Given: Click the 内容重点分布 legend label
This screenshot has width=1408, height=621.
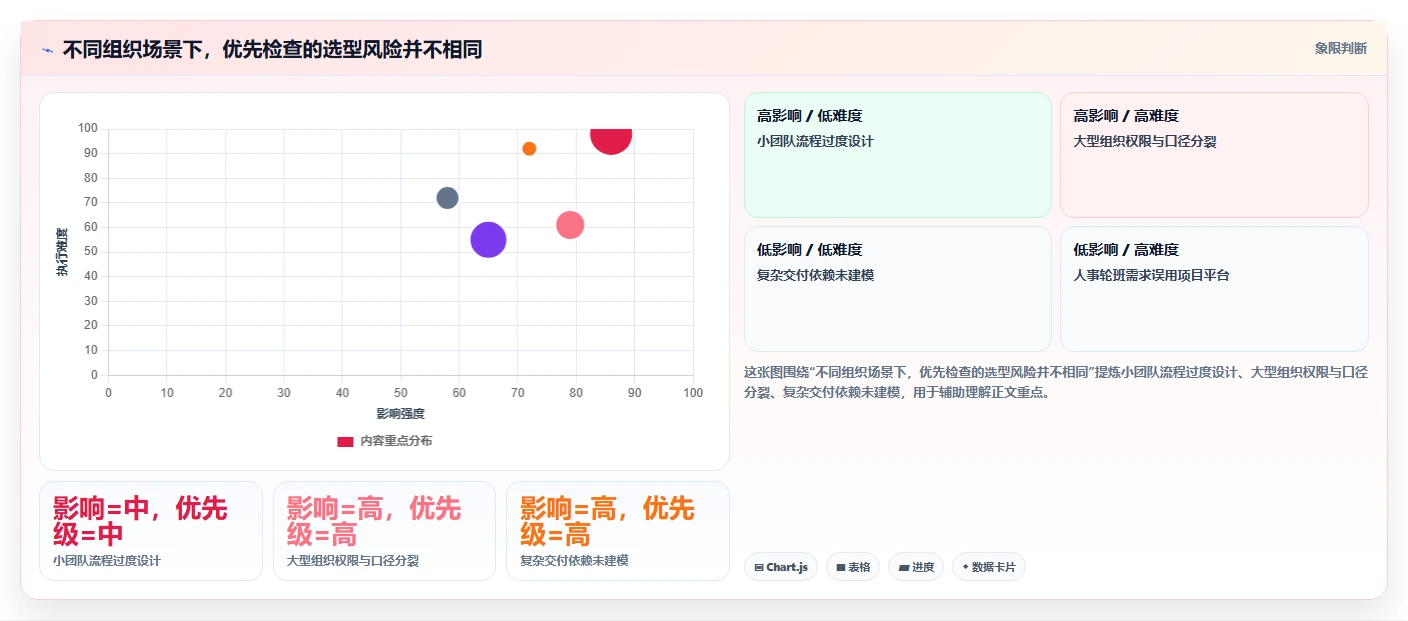Looking at the screenshot, I should [396, 441].
